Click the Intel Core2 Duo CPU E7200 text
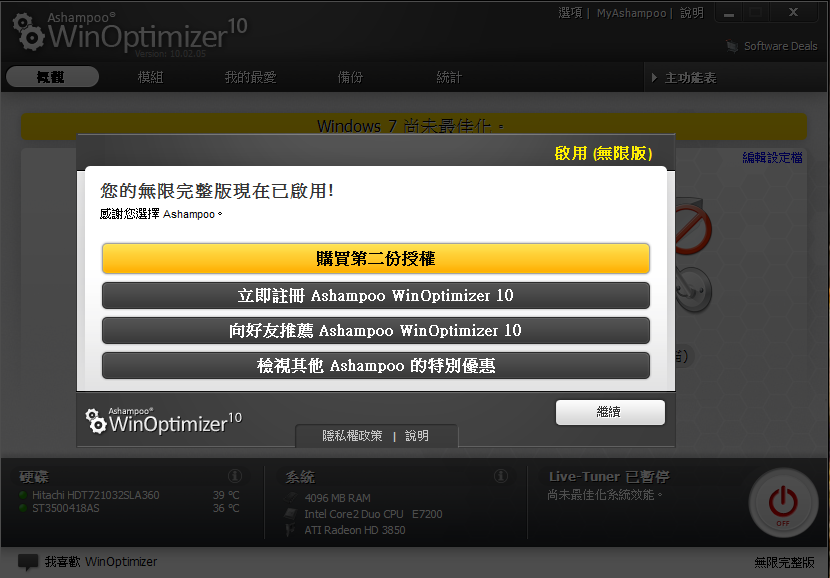The width and height of the screenshot is (830, 578). pos(373,514)
